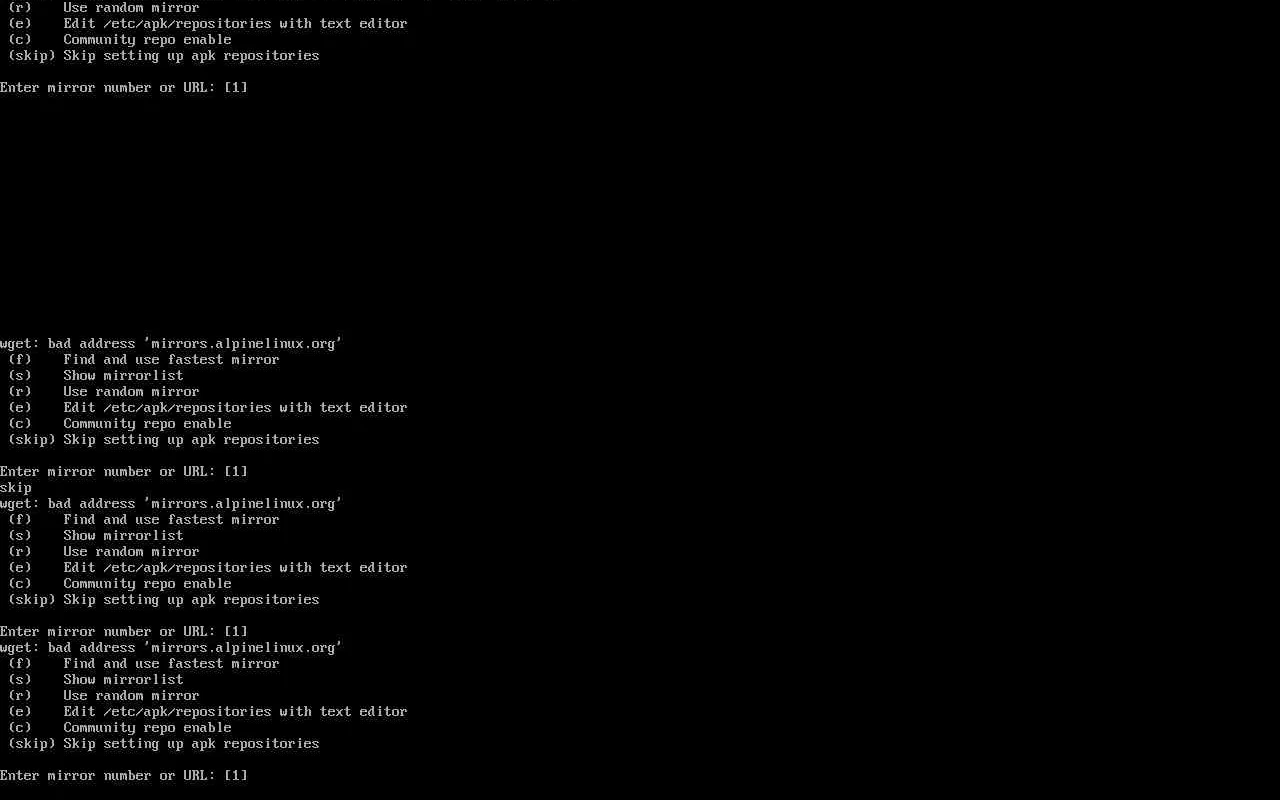Click "(skip) Skip setting up apk repositories" in topmost menu

164,56
